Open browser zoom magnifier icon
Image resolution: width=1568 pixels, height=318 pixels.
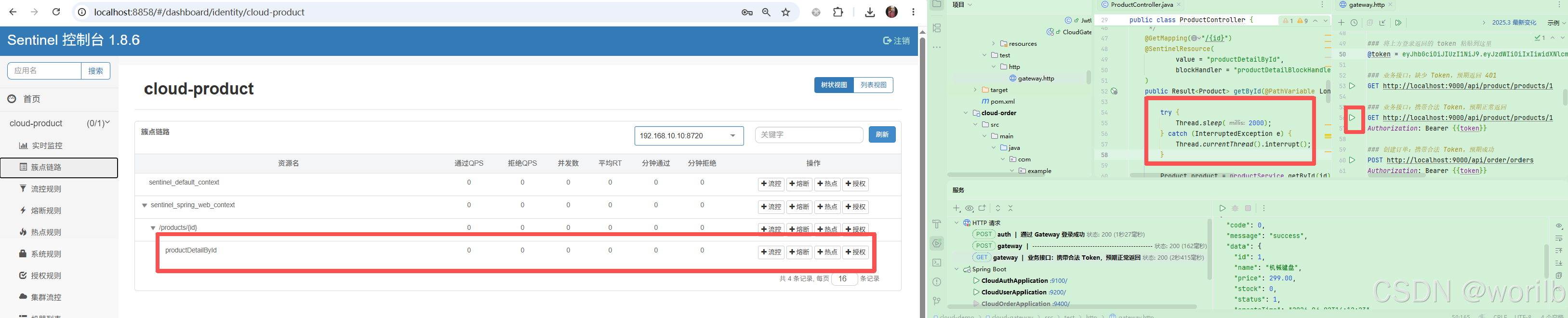click(x=766, y=12)
